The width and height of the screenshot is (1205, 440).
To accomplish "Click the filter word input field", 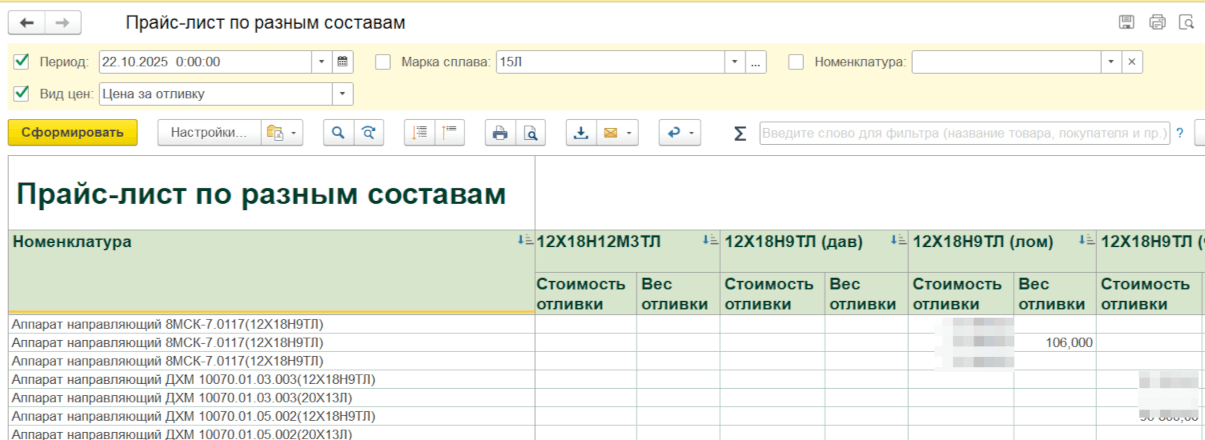I will 964,133.
